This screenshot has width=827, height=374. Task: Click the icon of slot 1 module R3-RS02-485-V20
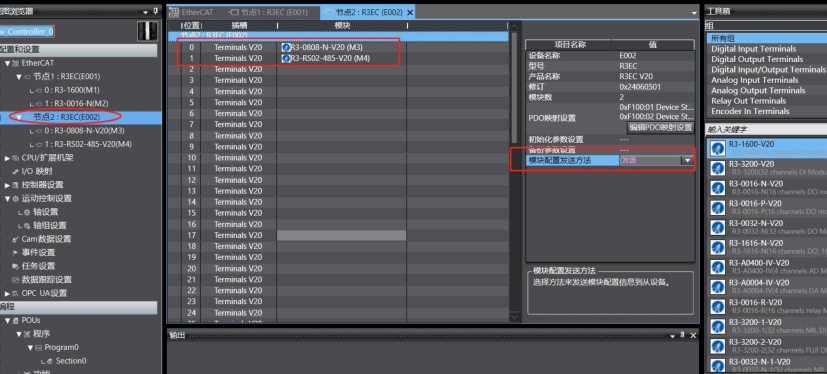286,58
